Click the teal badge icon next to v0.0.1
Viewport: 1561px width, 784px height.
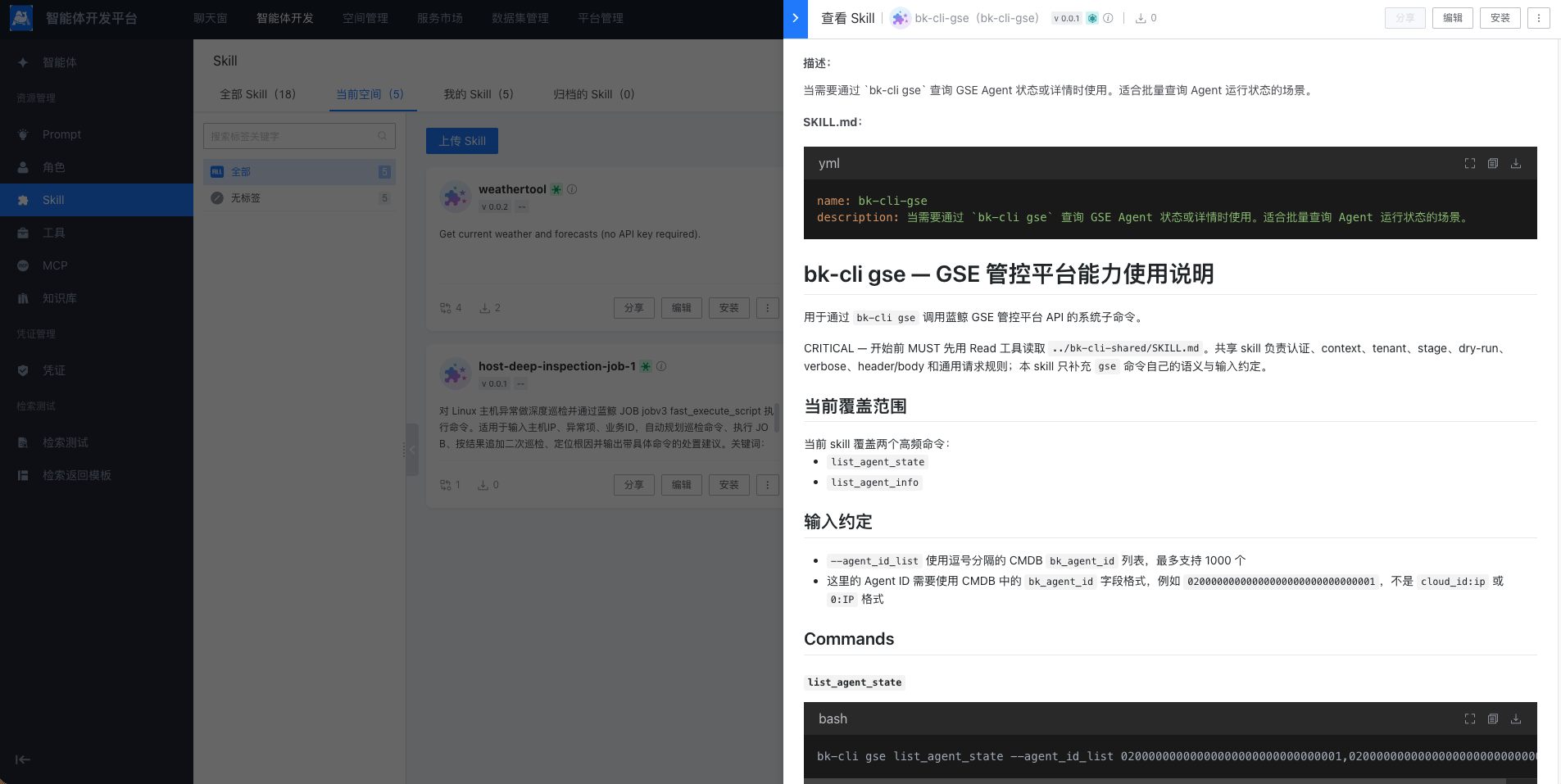pos(1092,18)
